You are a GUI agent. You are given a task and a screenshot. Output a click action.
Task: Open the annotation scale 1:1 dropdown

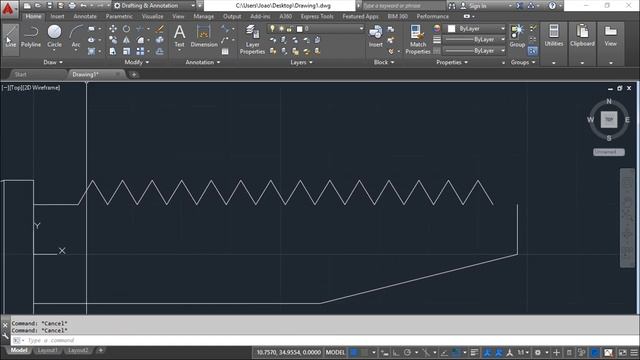coord(523,352)
